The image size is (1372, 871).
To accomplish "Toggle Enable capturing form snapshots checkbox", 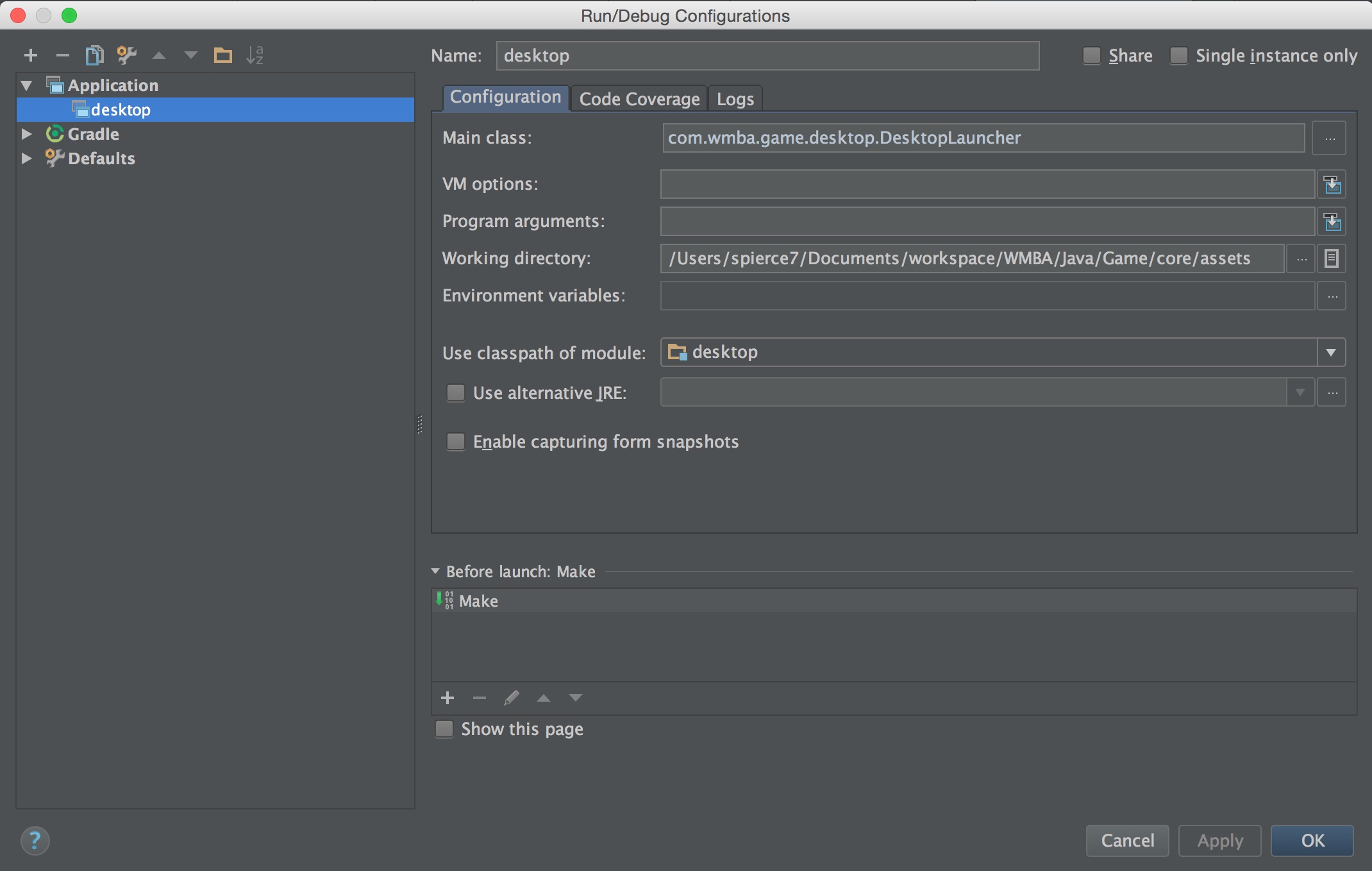I will click(x=456, y=441).
